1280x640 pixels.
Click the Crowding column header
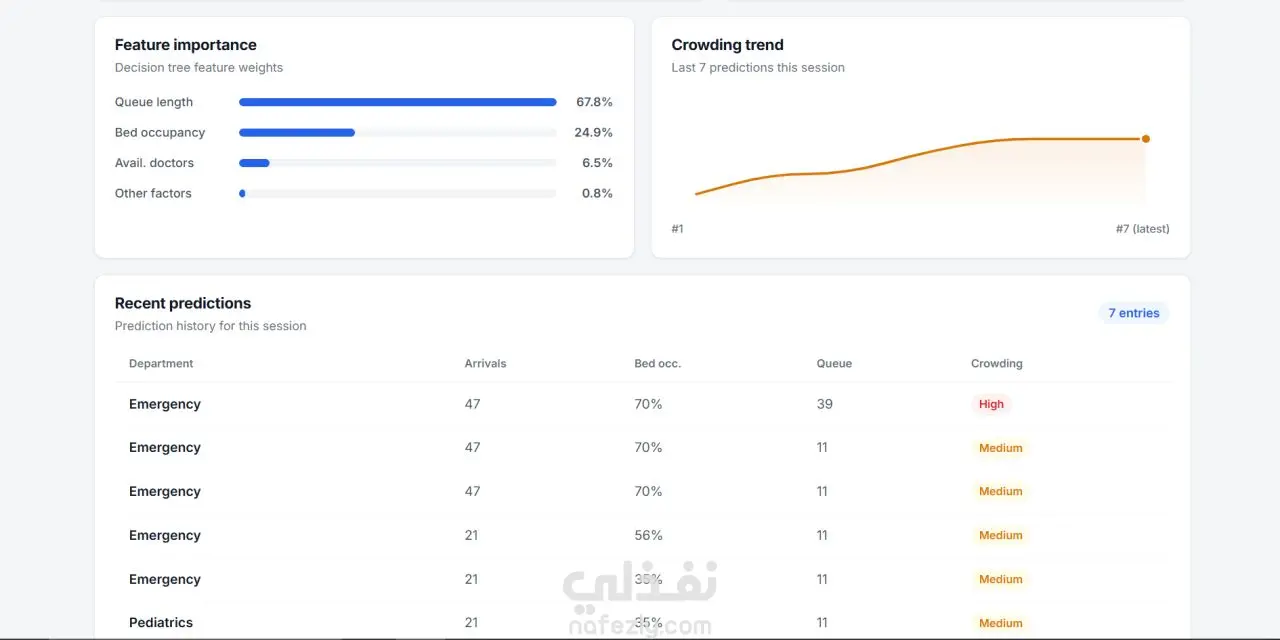pos(997,364)
